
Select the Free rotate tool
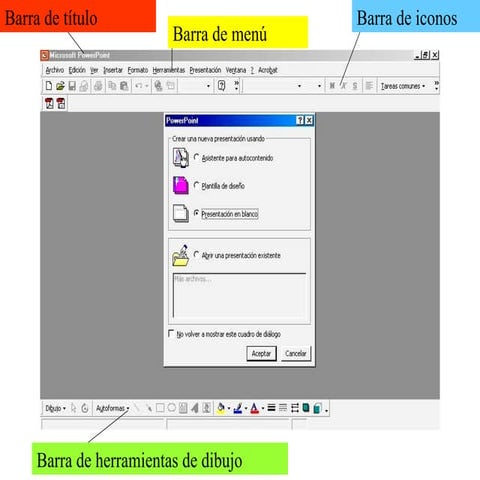coord(85,408)
